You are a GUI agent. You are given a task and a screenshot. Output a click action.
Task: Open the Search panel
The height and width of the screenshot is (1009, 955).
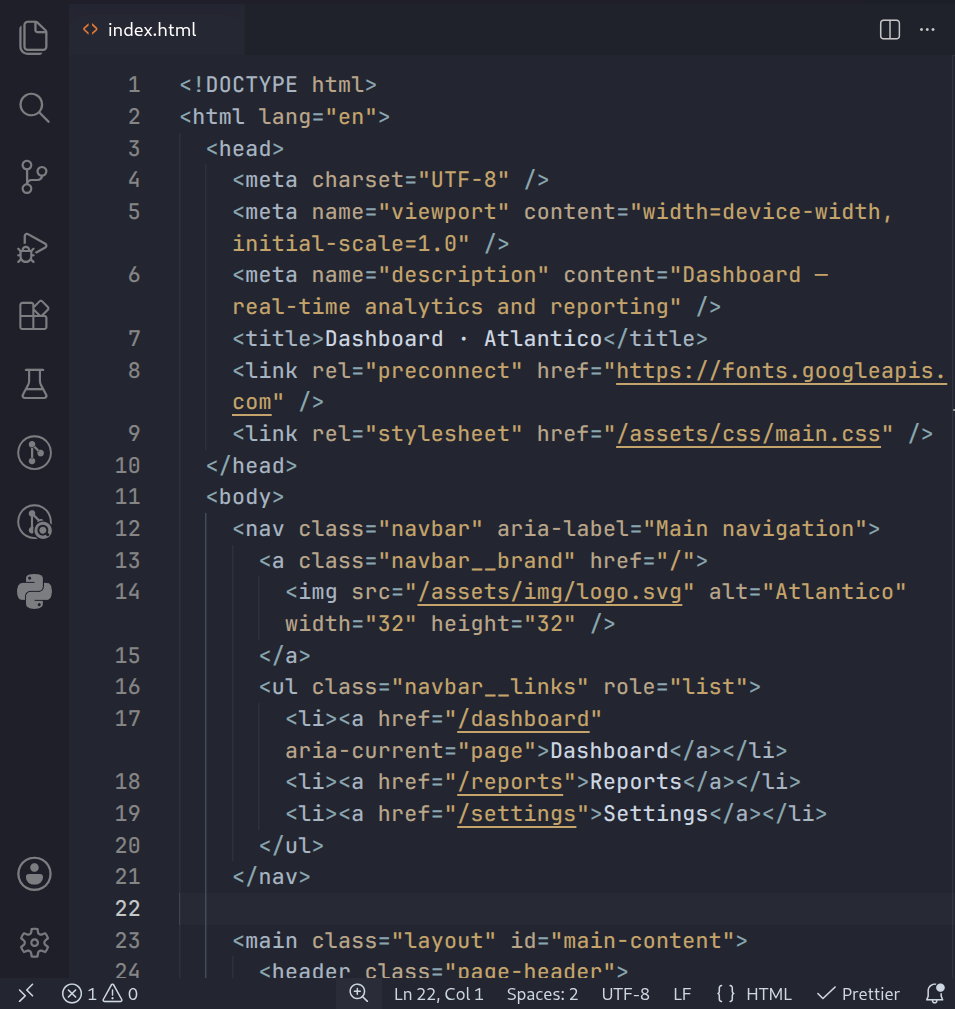(33, 107)
